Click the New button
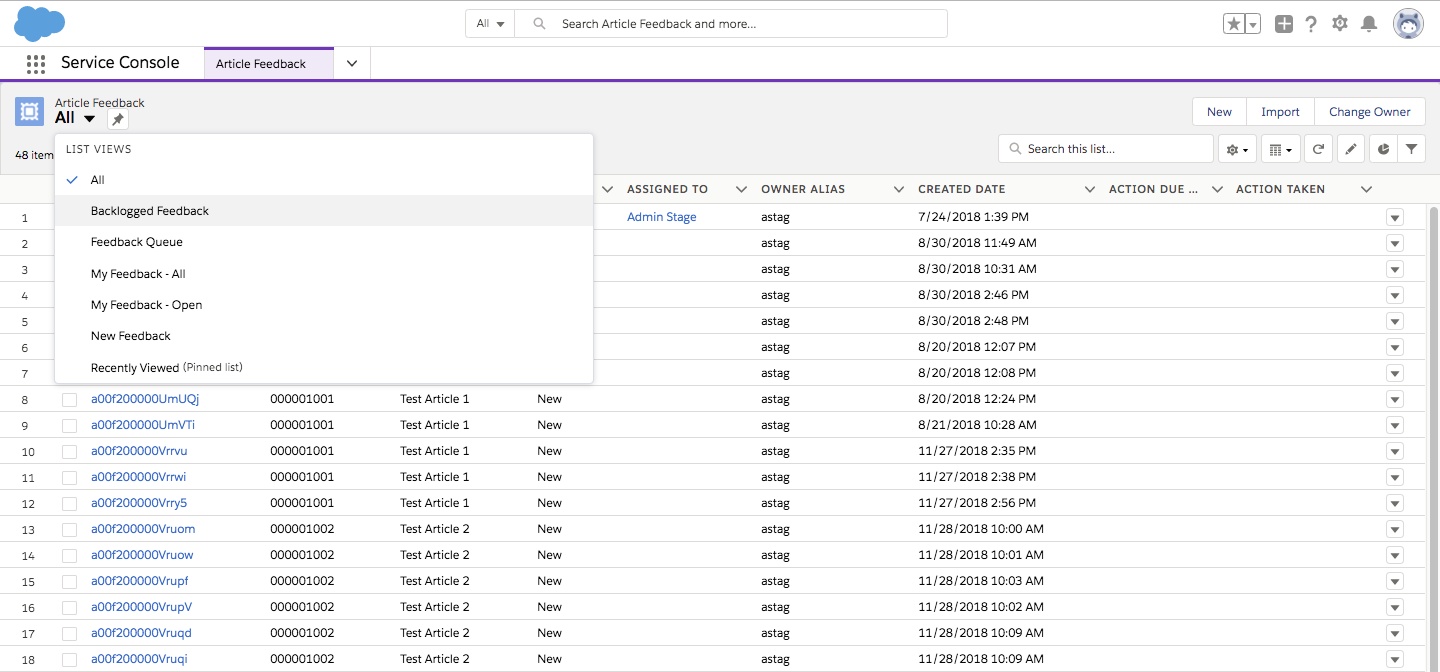Viewport: 1440px width, 672px height. click(1218, 111)
